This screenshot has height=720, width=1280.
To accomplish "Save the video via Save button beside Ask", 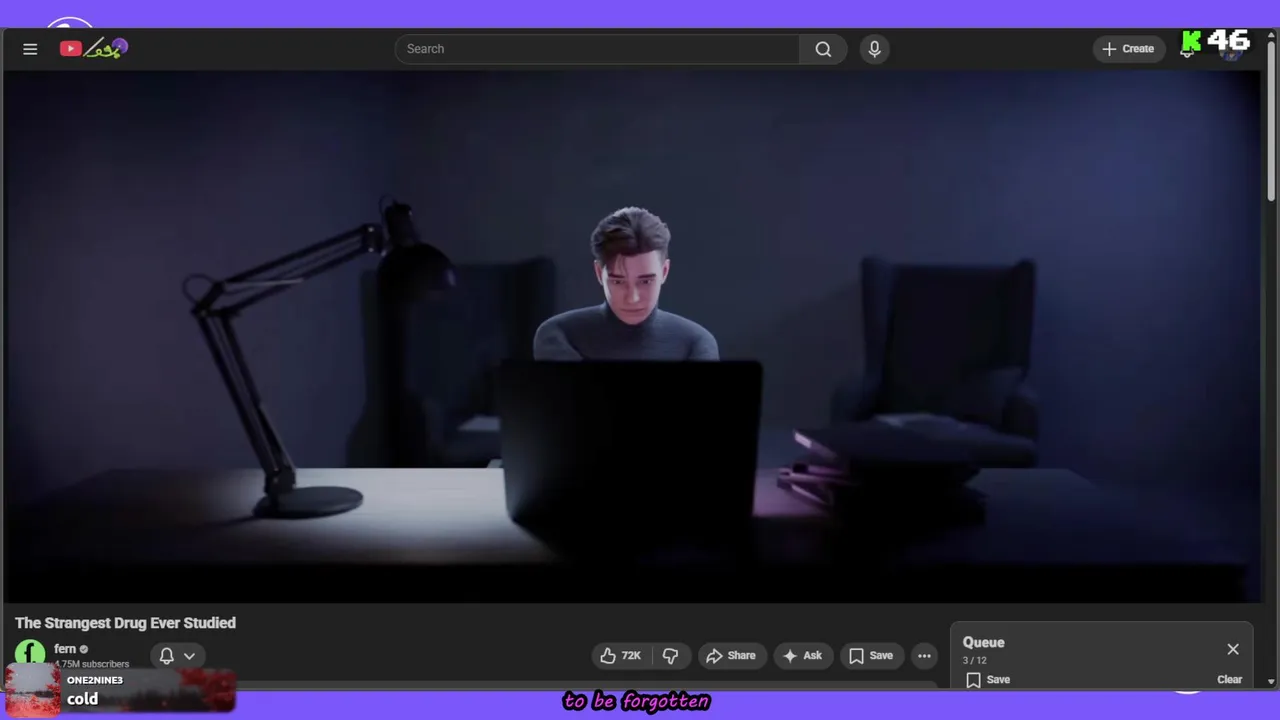I will (871, 656).
